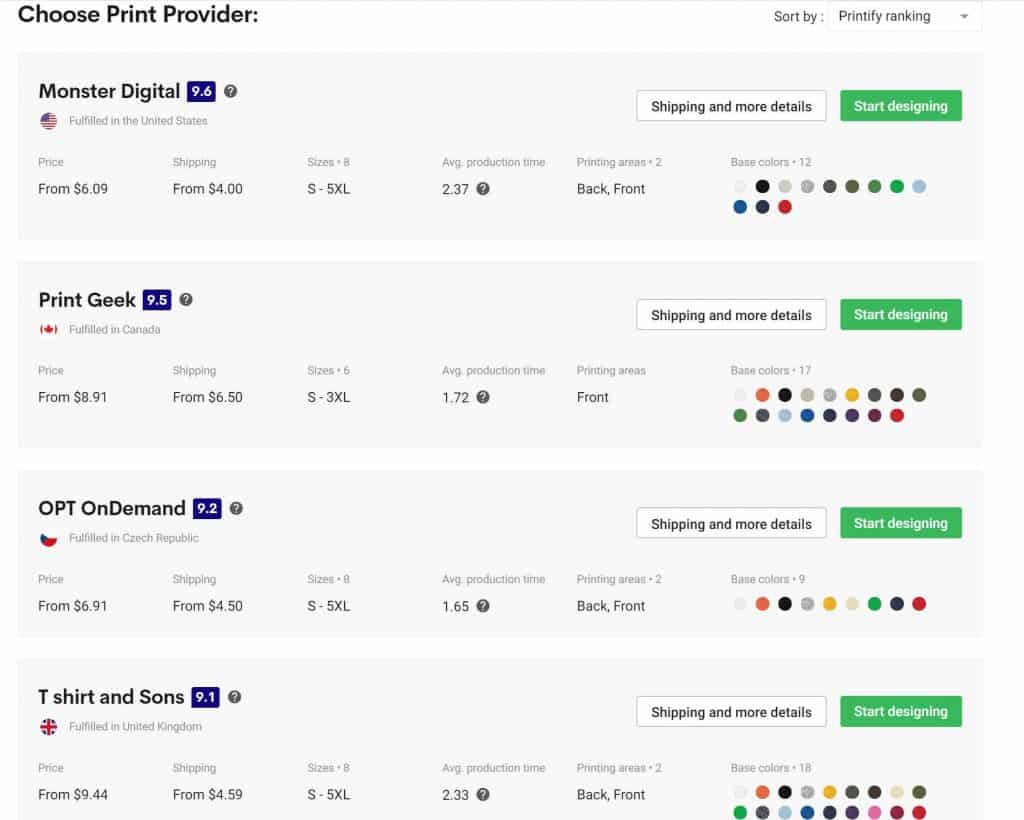Select the red color swatch for OPT OnDemand
Screen dimensions: 1024x820
pos(919,604)
